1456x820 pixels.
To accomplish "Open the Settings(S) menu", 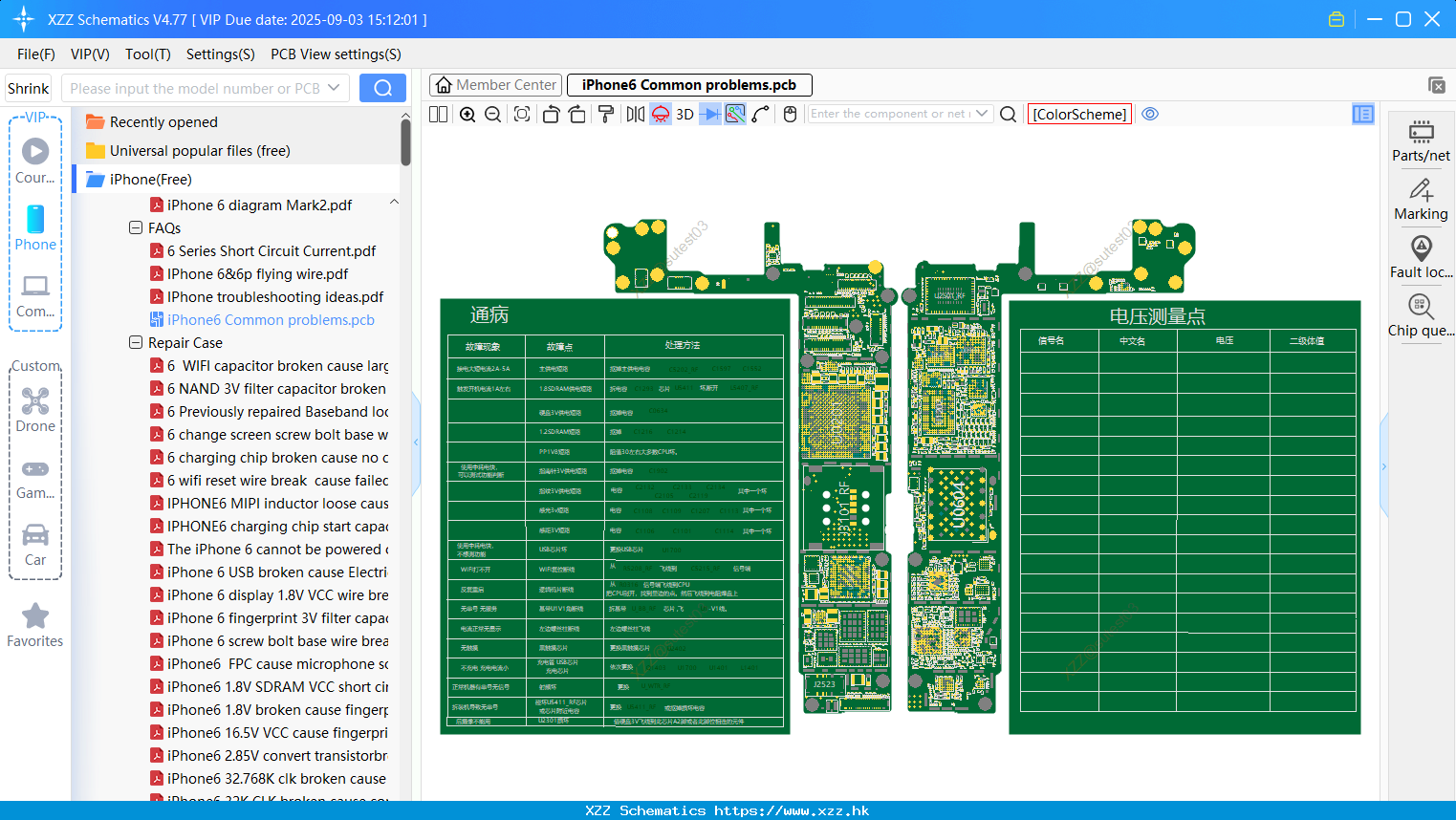I will (221, 54).
